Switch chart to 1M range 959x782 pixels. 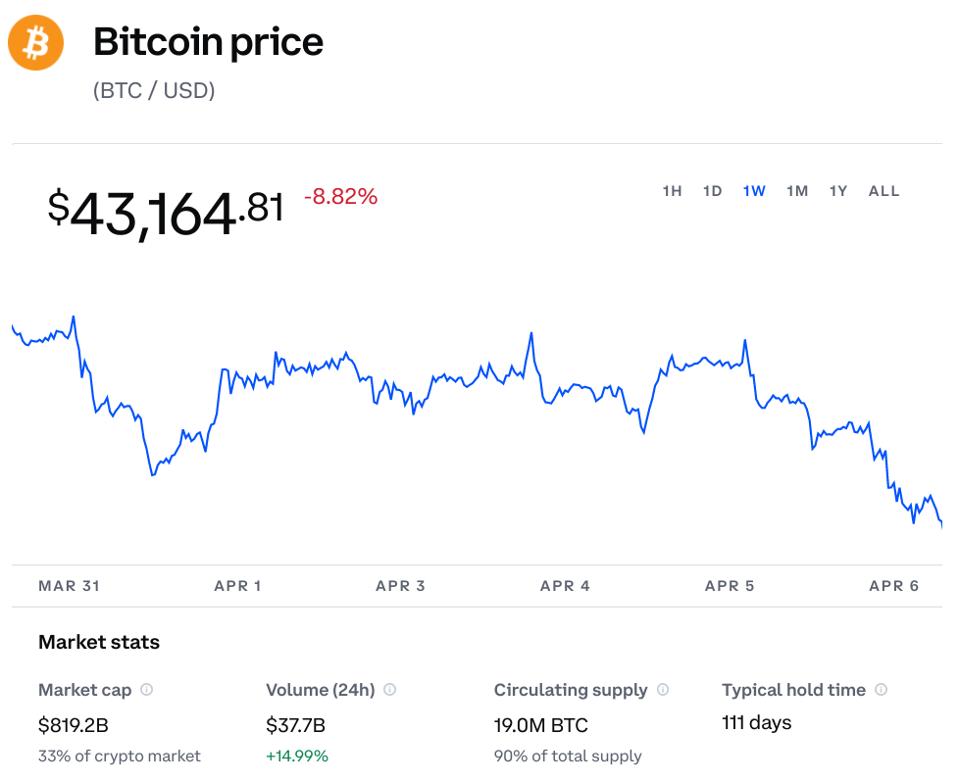797,191
